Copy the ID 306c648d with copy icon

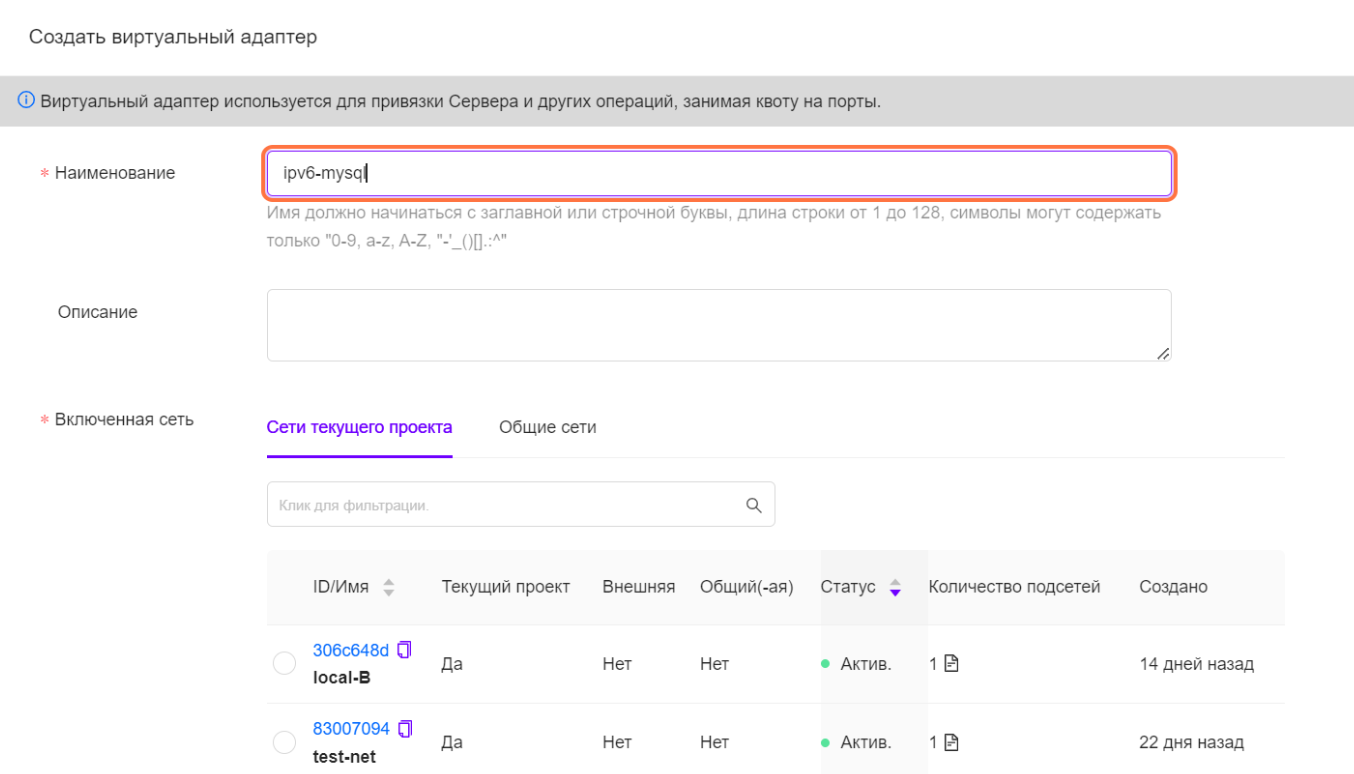pyautogui.click(x=405, y=650)
